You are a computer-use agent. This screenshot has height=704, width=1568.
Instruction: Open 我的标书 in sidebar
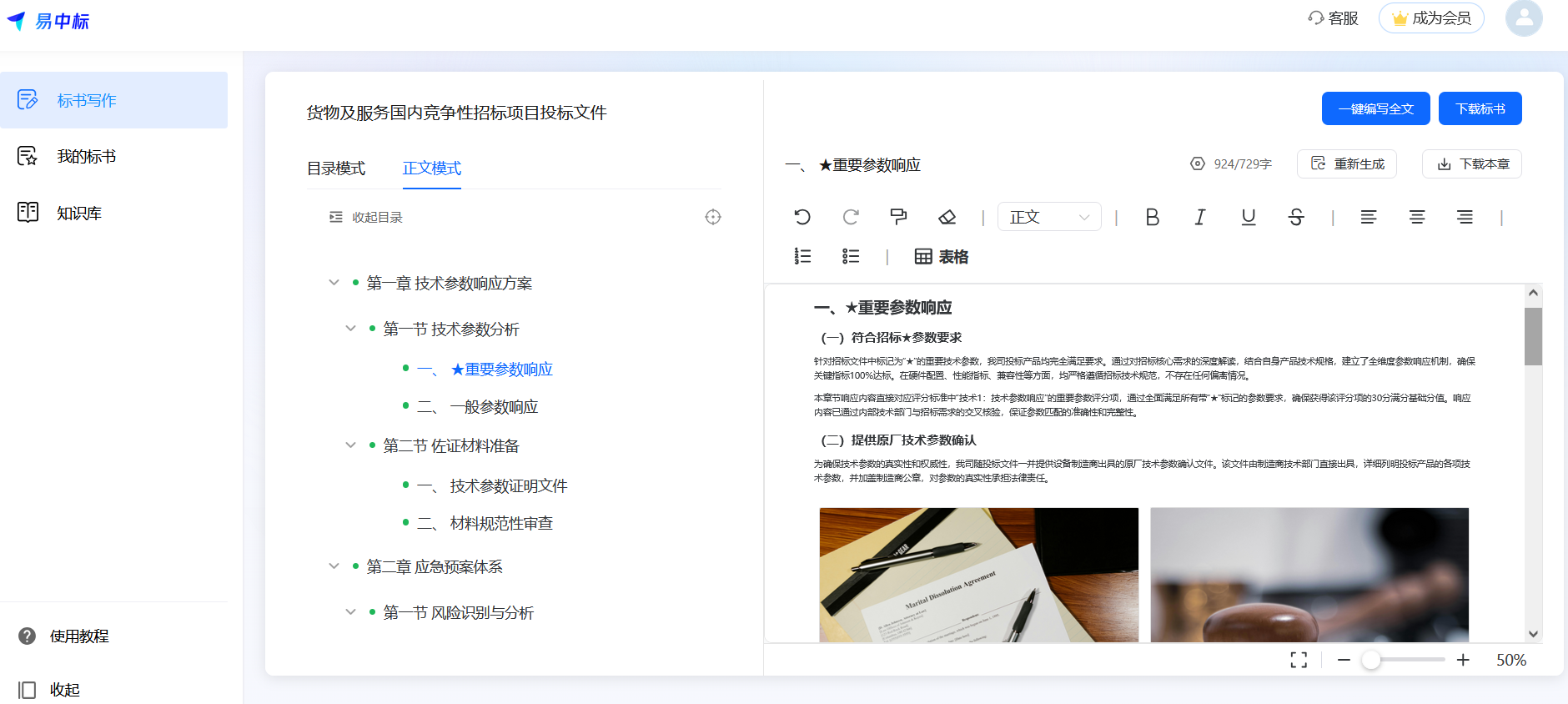pos(113,156)
